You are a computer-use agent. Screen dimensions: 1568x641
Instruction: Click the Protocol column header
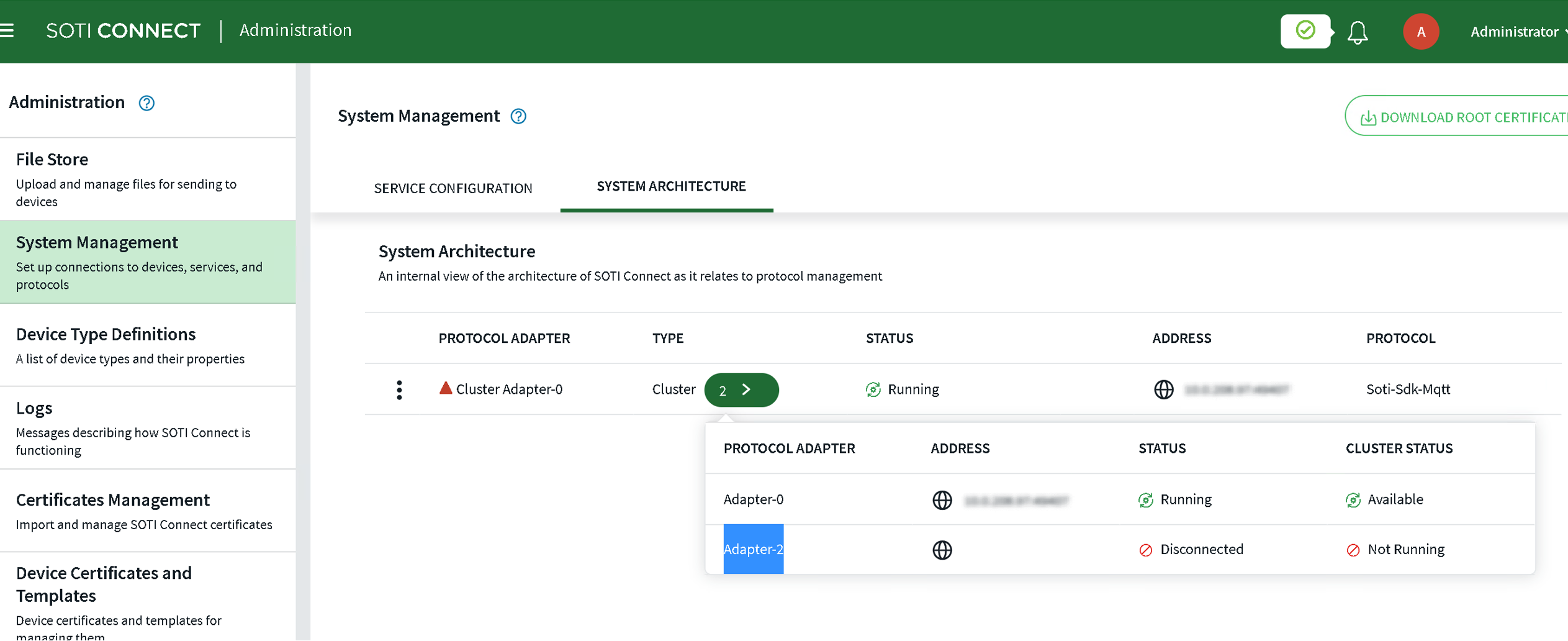1400,339
